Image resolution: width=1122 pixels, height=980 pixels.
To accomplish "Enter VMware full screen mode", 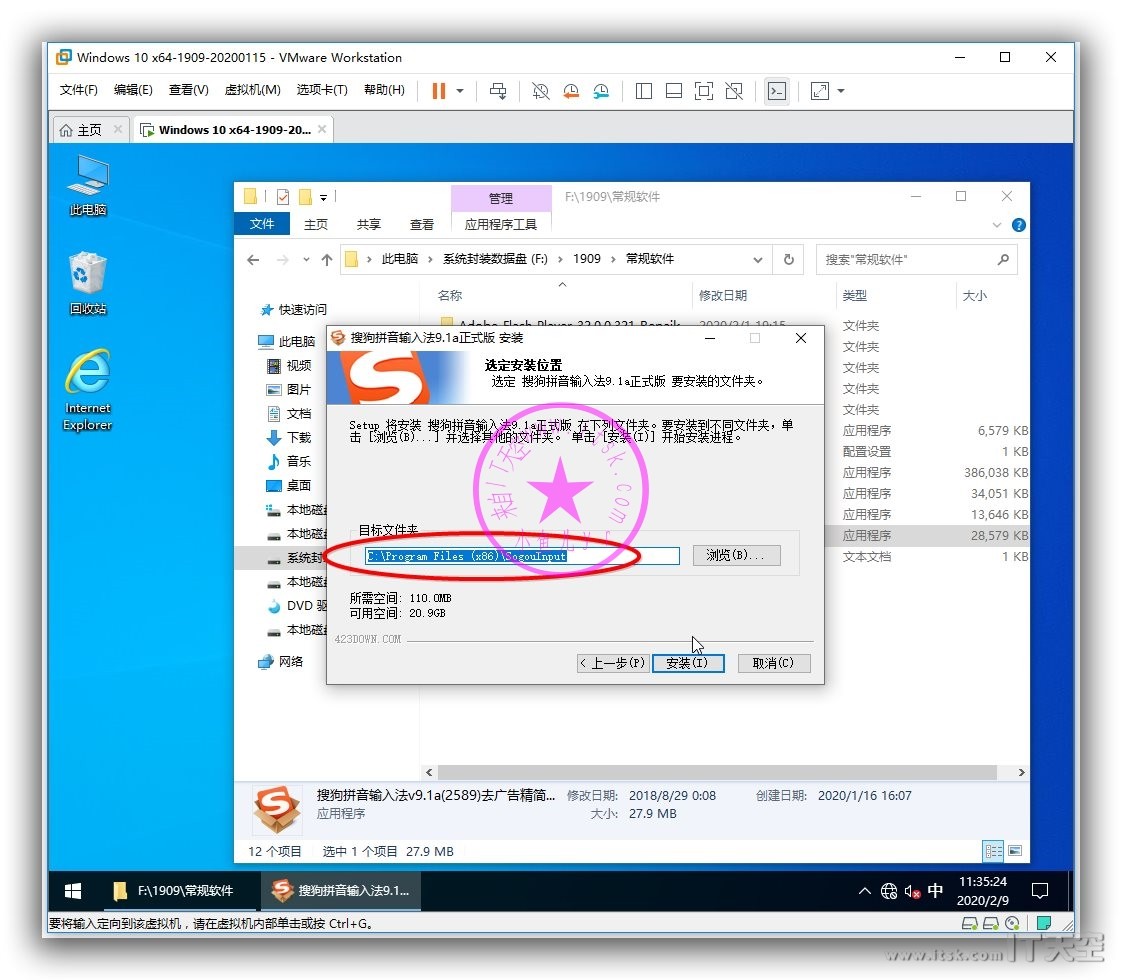I will coord(704,91).
